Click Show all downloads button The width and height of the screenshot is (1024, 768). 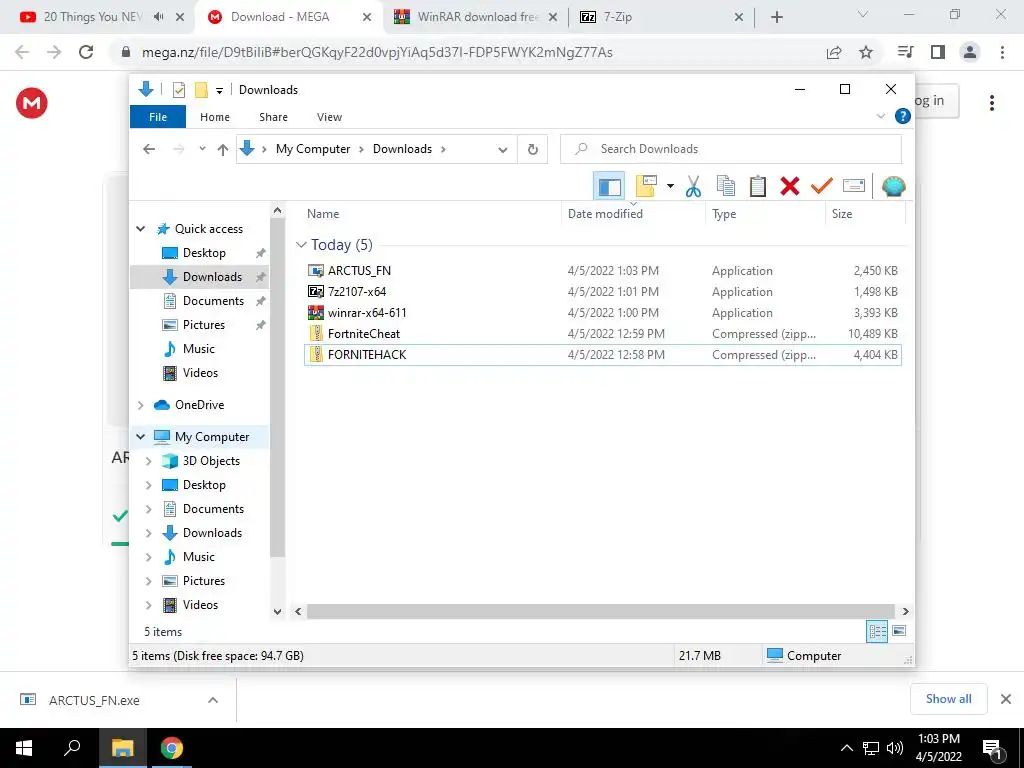click(x=948, y=699)
